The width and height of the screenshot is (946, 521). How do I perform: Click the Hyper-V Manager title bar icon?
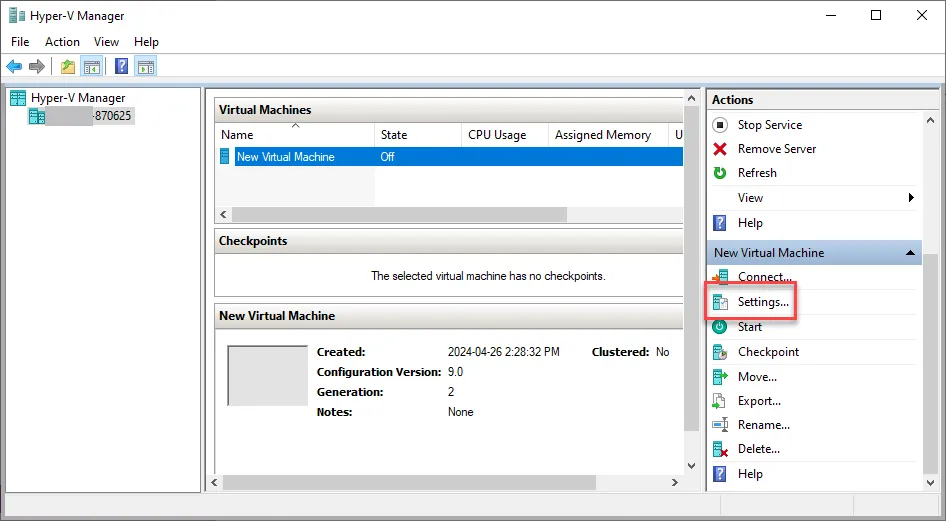(x=17, y=15)
